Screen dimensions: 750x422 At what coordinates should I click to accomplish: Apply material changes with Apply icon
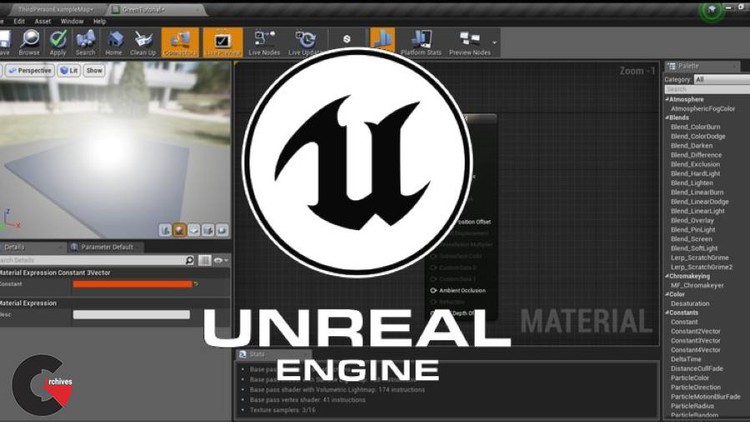pos(58,41)
